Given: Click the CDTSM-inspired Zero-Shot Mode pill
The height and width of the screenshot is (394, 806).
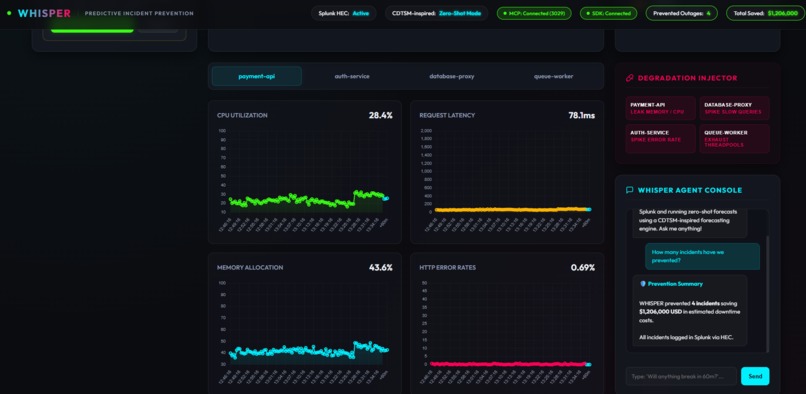Looking at the screenshot, I should [436, 13].
